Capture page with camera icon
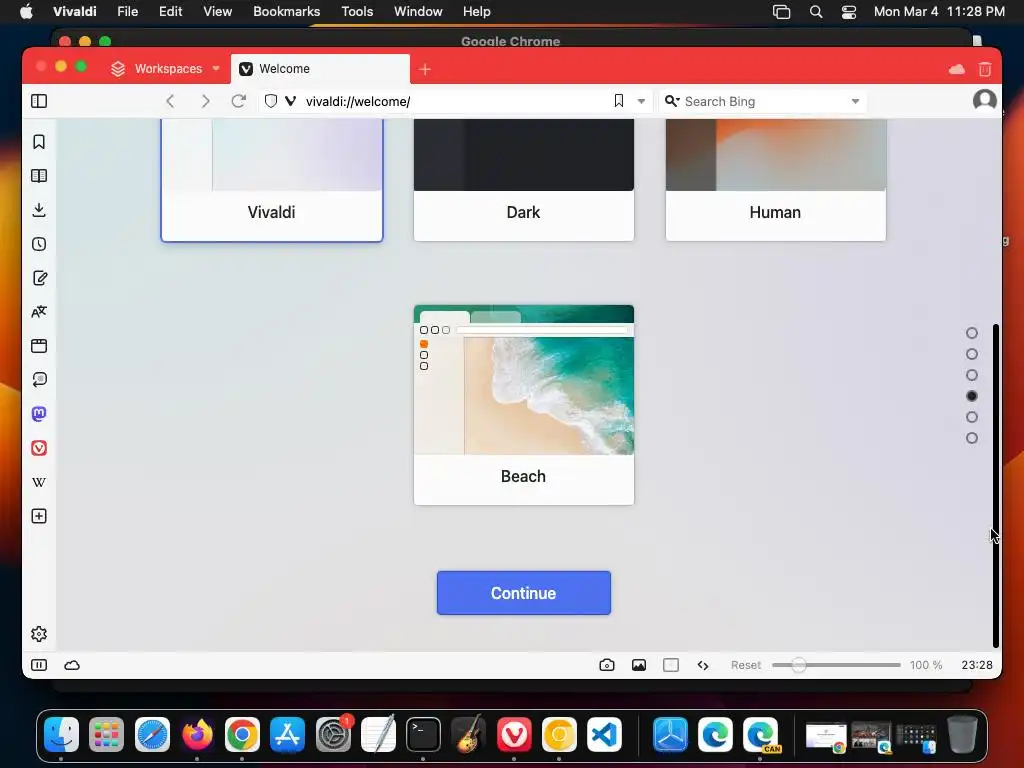Image resolution: width=1024 pixels, height=768 pixels. [607, 665]
